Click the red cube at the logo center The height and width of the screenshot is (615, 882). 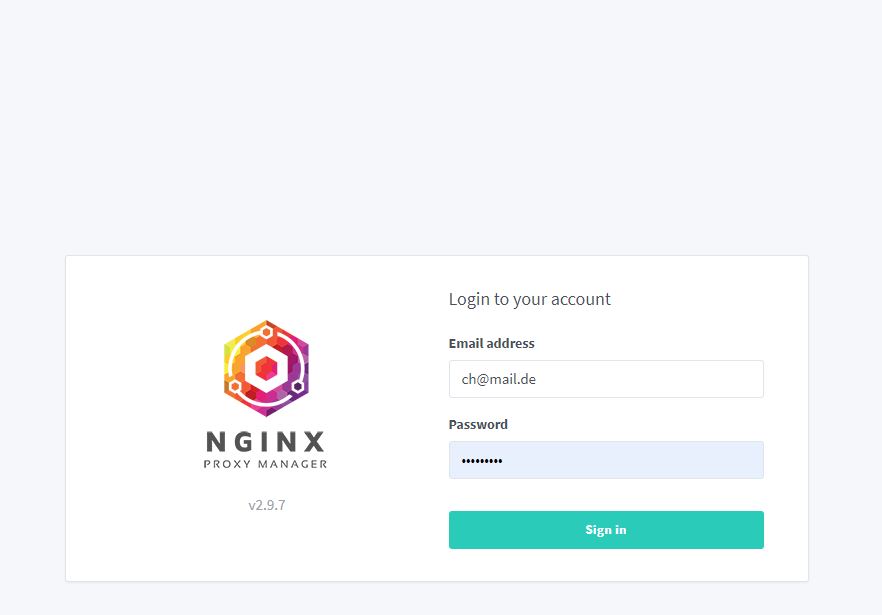(266, 369)
